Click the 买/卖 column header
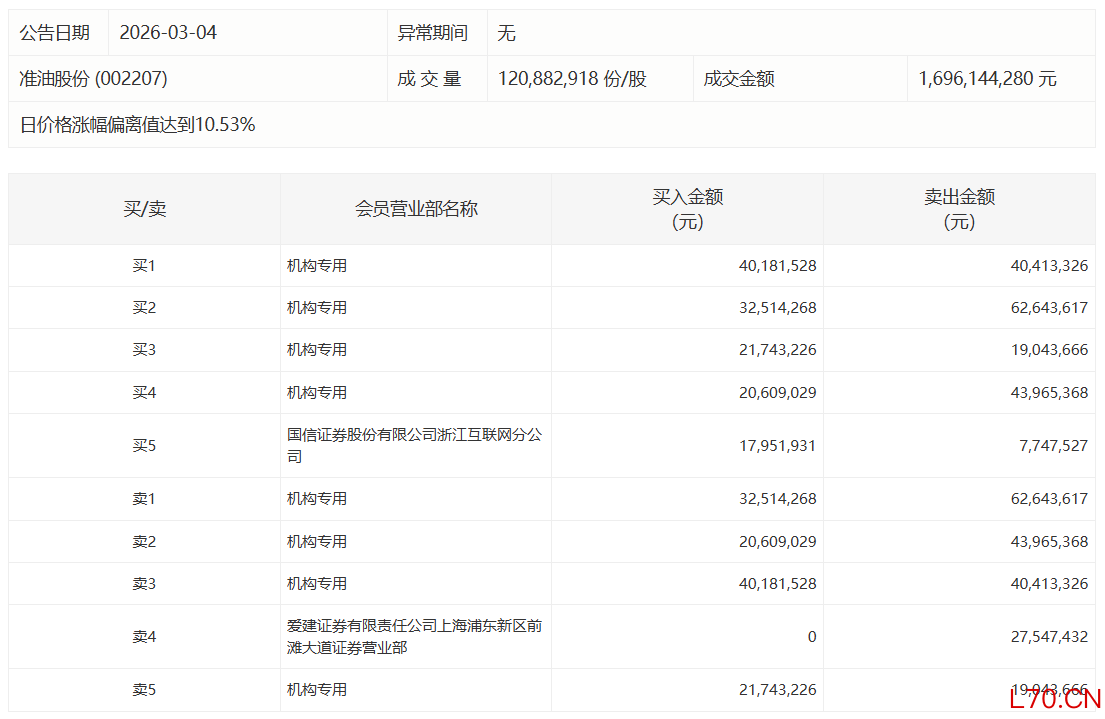The width and height of the screenshot is (1105, 719). coord(144,209)
